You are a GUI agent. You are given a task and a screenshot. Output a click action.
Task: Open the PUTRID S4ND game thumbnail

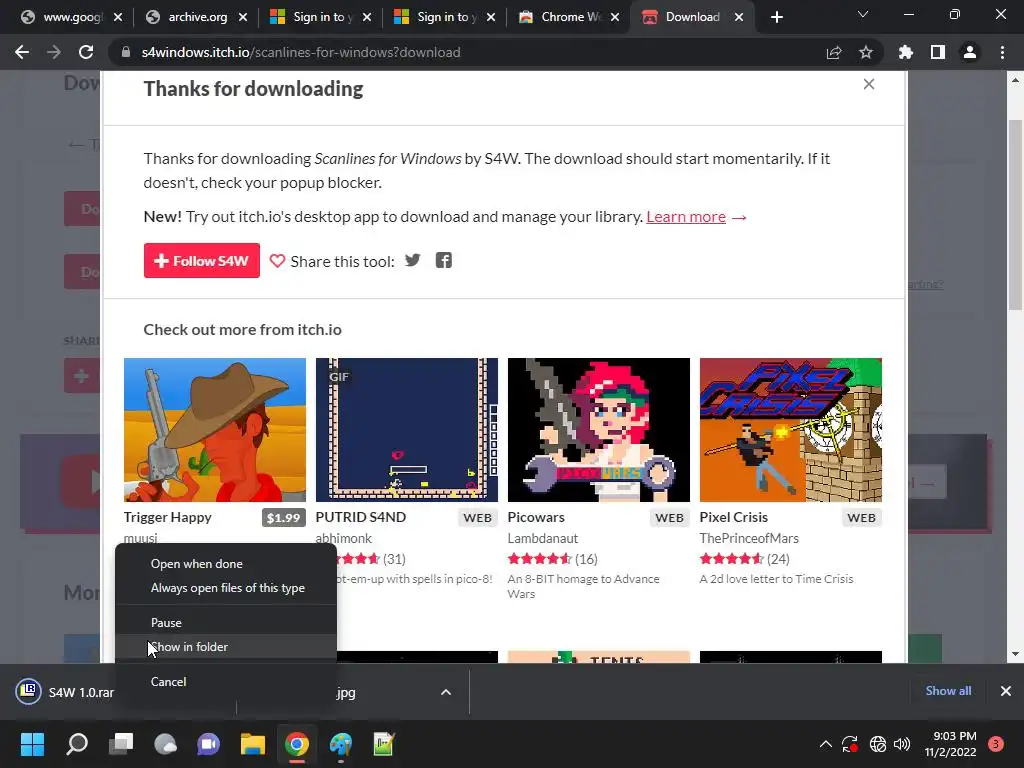407,430
